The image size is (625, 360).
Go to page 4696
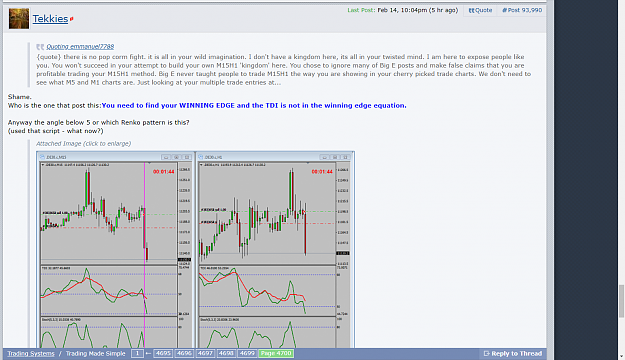click(x=184, y=354)
